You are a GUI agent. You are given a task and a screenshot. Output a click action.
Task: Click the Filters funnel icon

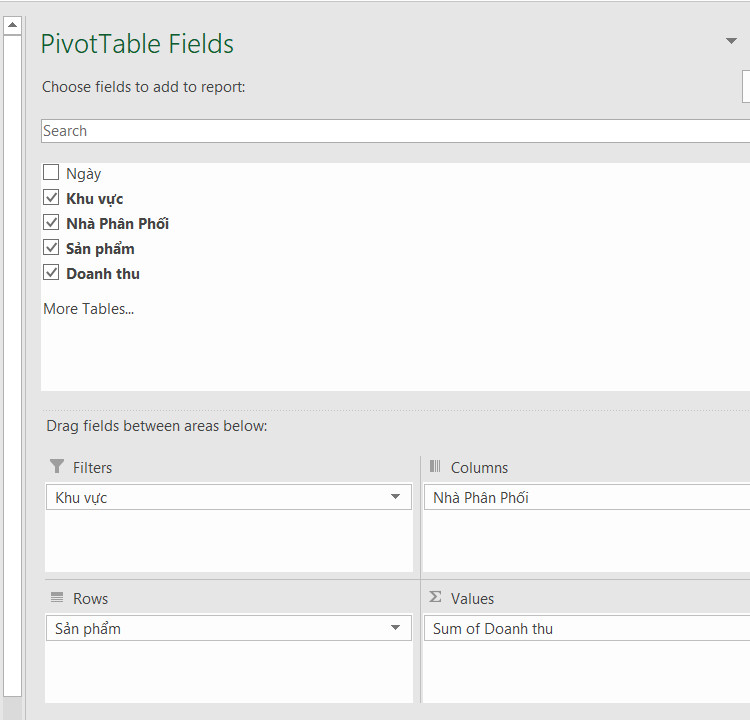pyautogui.click(x=57, y=466)
